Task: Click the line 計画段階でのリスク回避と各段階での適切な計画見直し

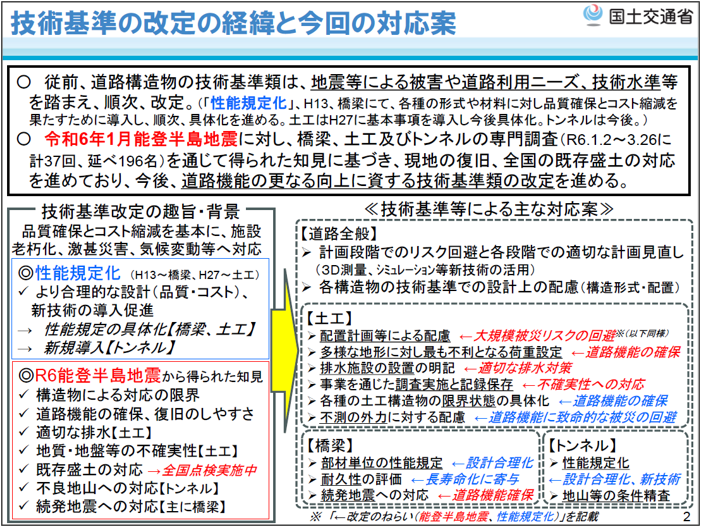Action: [501, 252]
